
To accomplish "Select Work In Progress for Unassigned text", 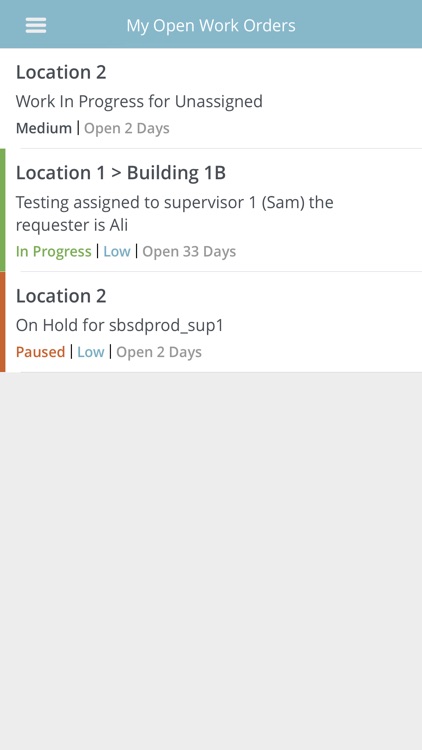I will coord(139,101).
